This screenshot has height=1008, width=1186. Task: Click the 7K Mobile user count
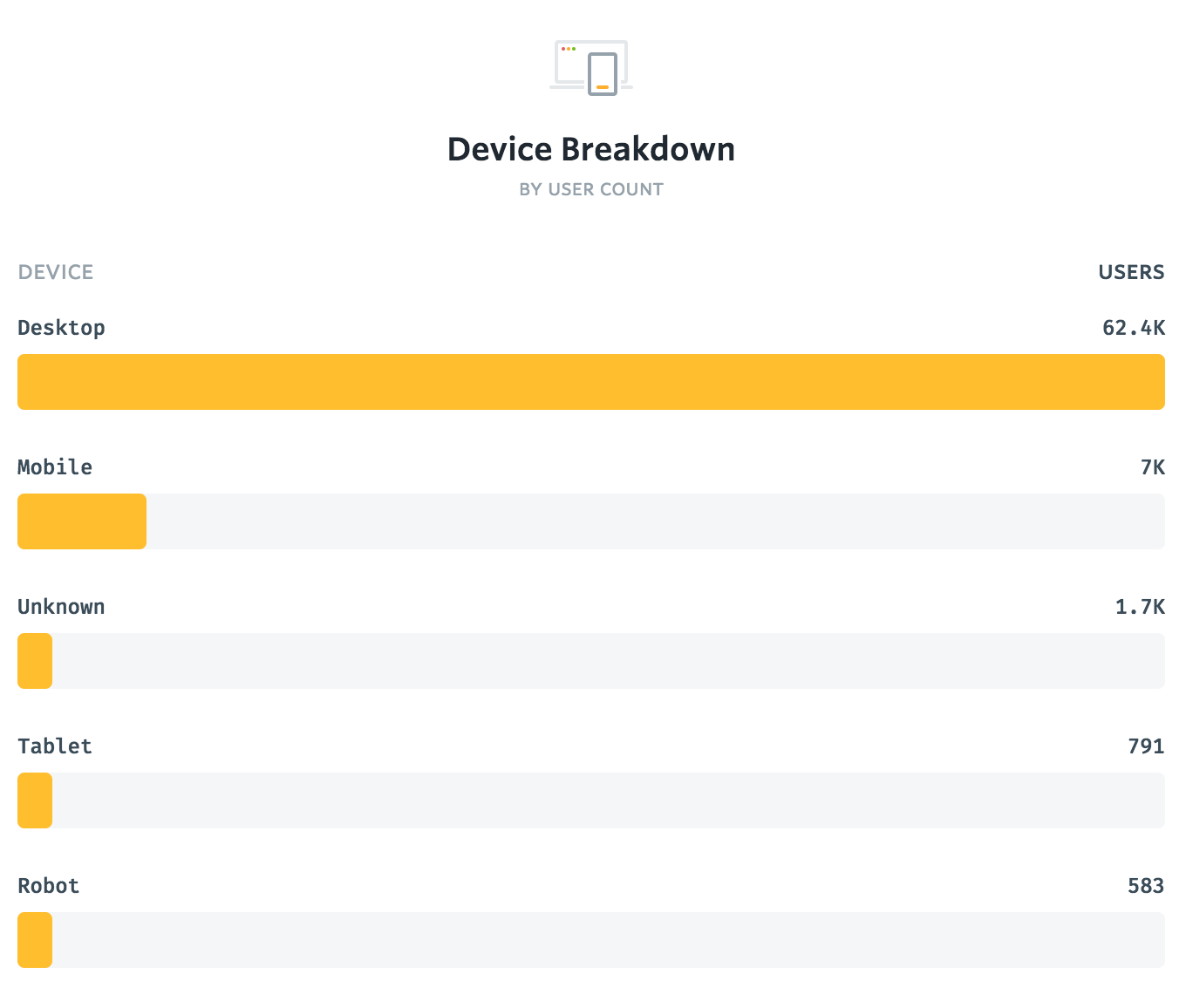(1152, 467)
